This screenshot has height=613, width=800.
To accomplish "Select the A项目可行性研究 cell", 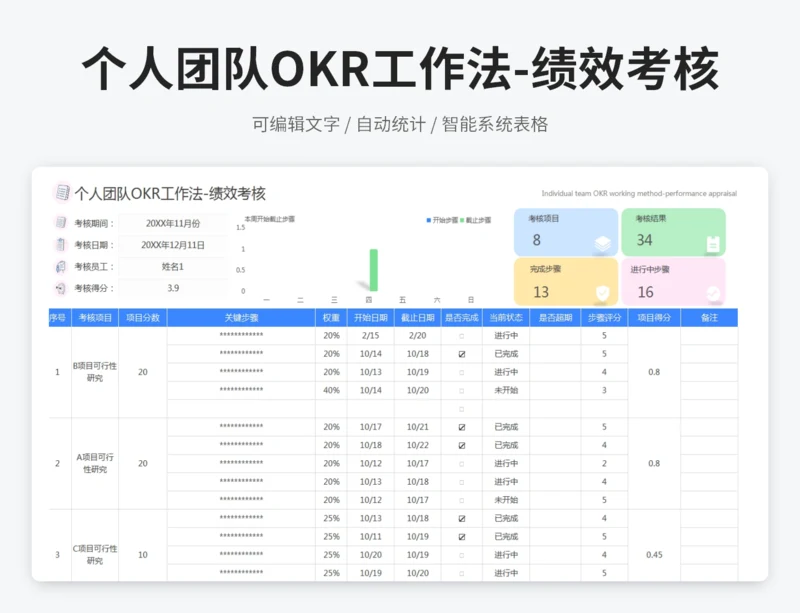I will click(95, 463).
